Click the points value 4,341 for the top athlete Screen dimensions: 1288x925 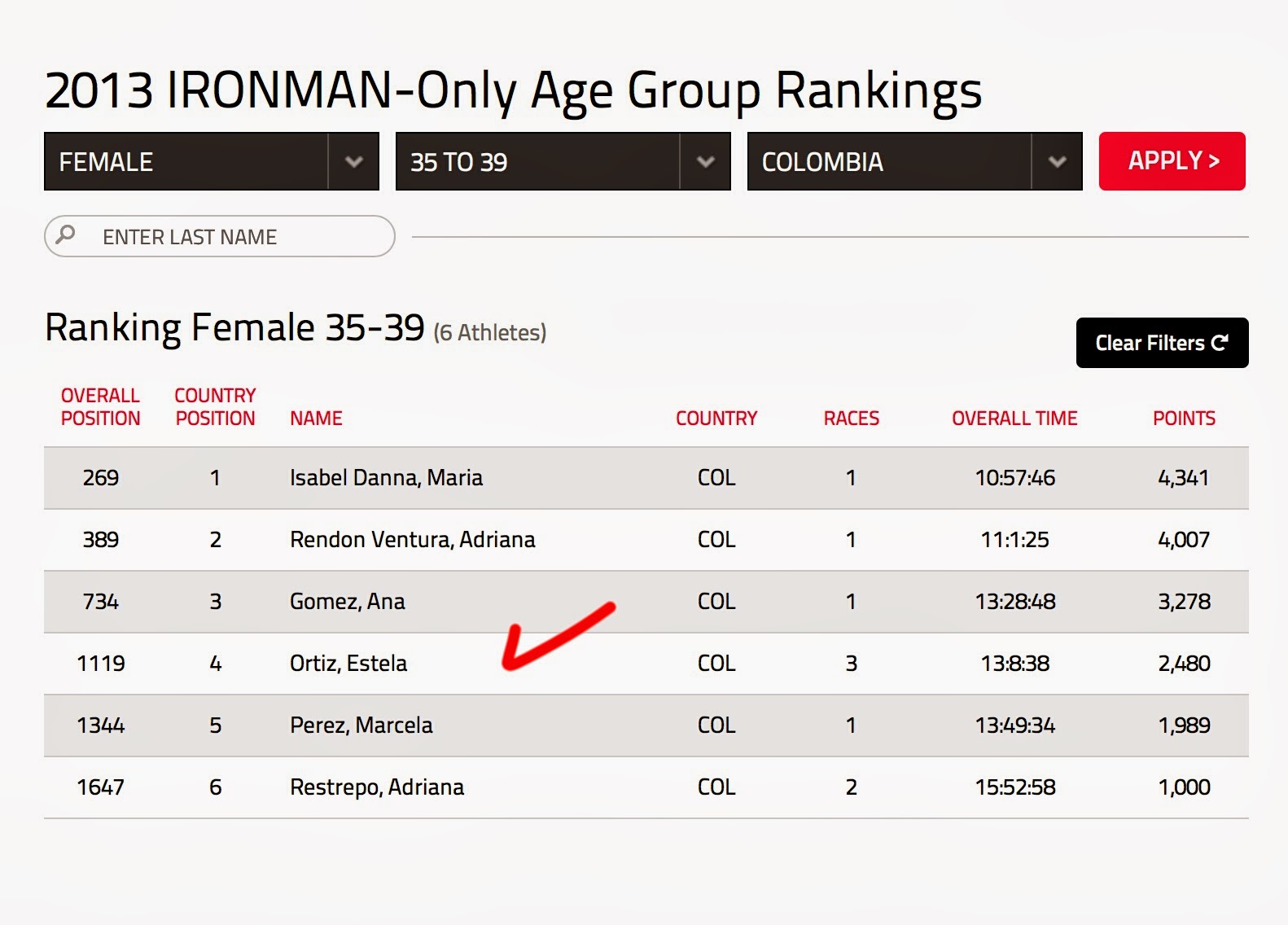tap(1185, 478)
